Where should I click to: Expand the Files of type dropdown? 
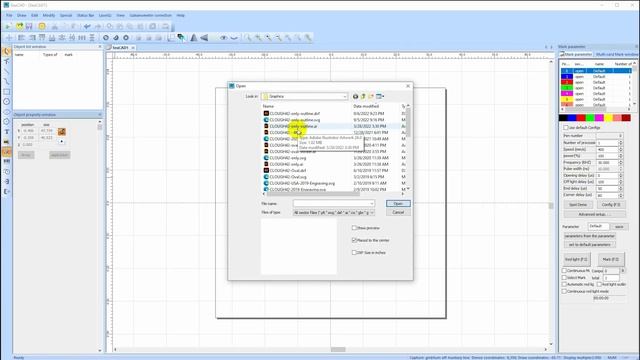tap(371, 213)
